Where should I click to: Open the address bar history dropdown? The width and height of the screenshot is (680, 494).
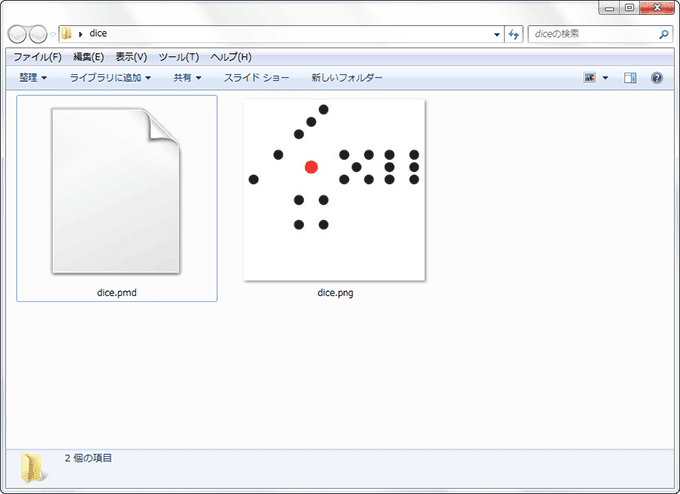coord(497,34)
